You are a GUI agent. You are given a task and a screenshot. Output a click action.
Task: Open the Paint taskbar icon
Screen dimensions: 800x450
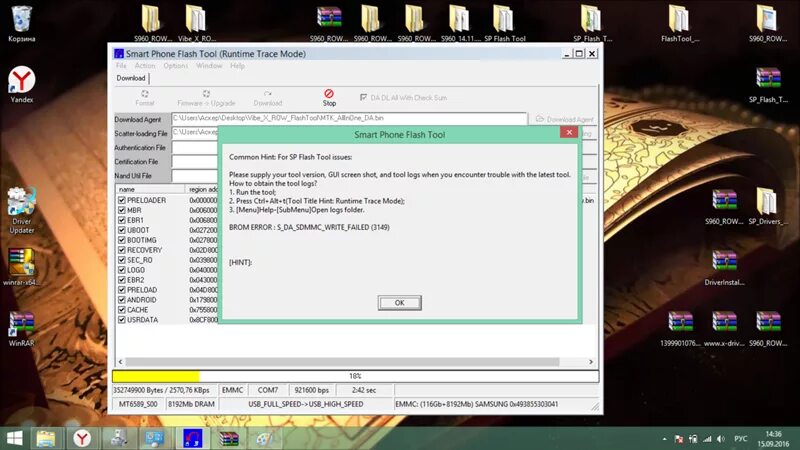pyautogui.click(x=264, y=438)
